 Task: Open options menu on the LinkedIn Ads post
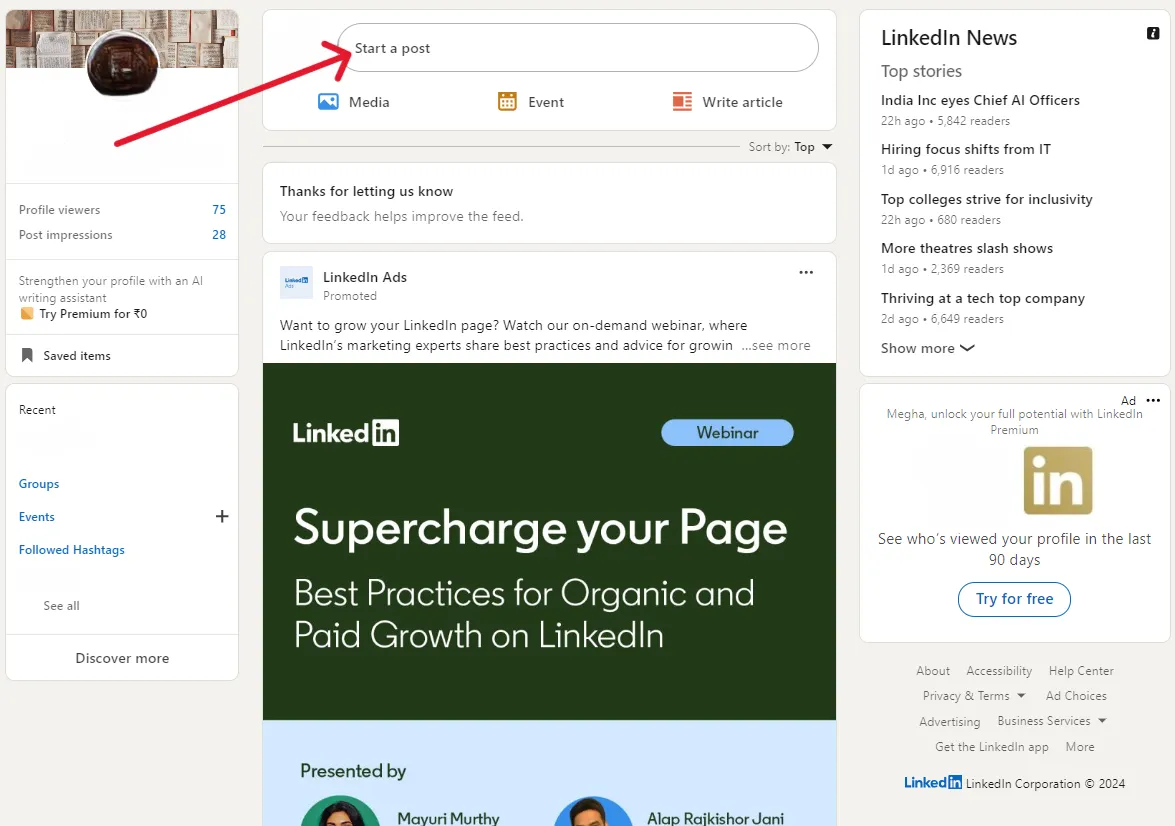(x=806, y=272)
